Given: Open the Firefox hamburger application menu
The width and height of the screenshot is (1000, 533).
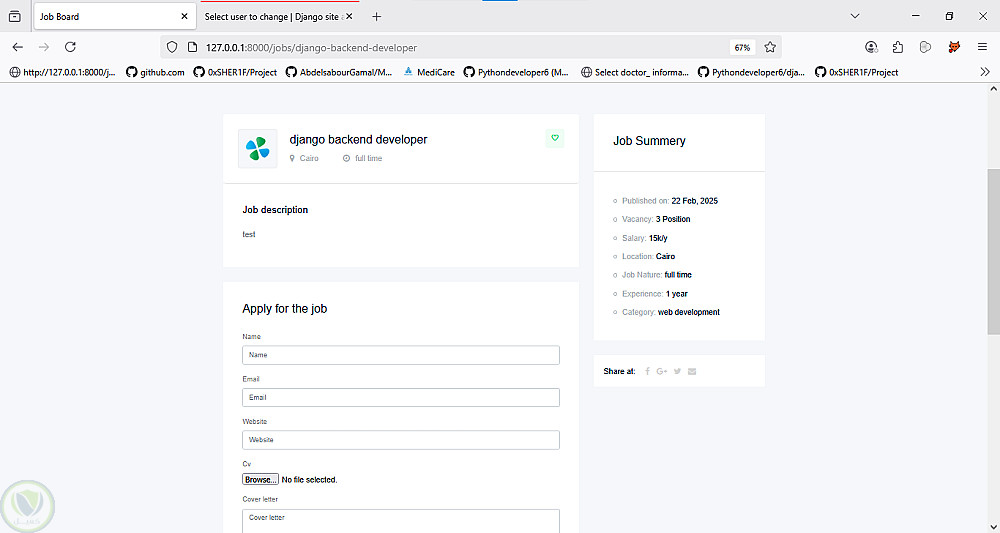Looking at the screenshot, I should tap(983, 47).
